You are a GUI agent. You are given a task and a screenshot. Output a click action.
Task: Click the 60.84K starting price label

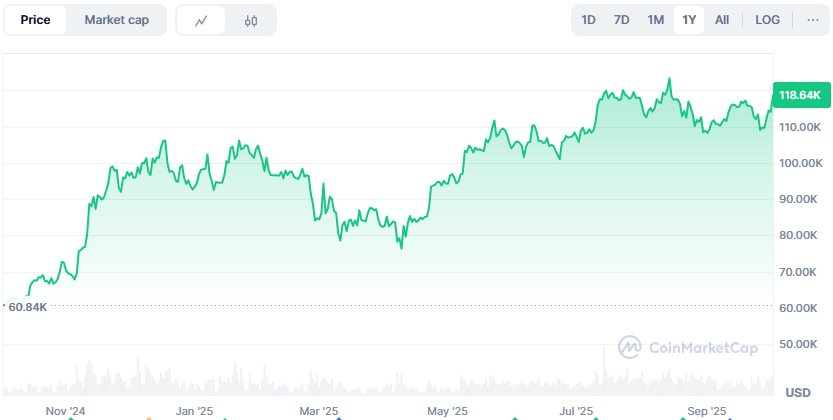click(29, 304)
